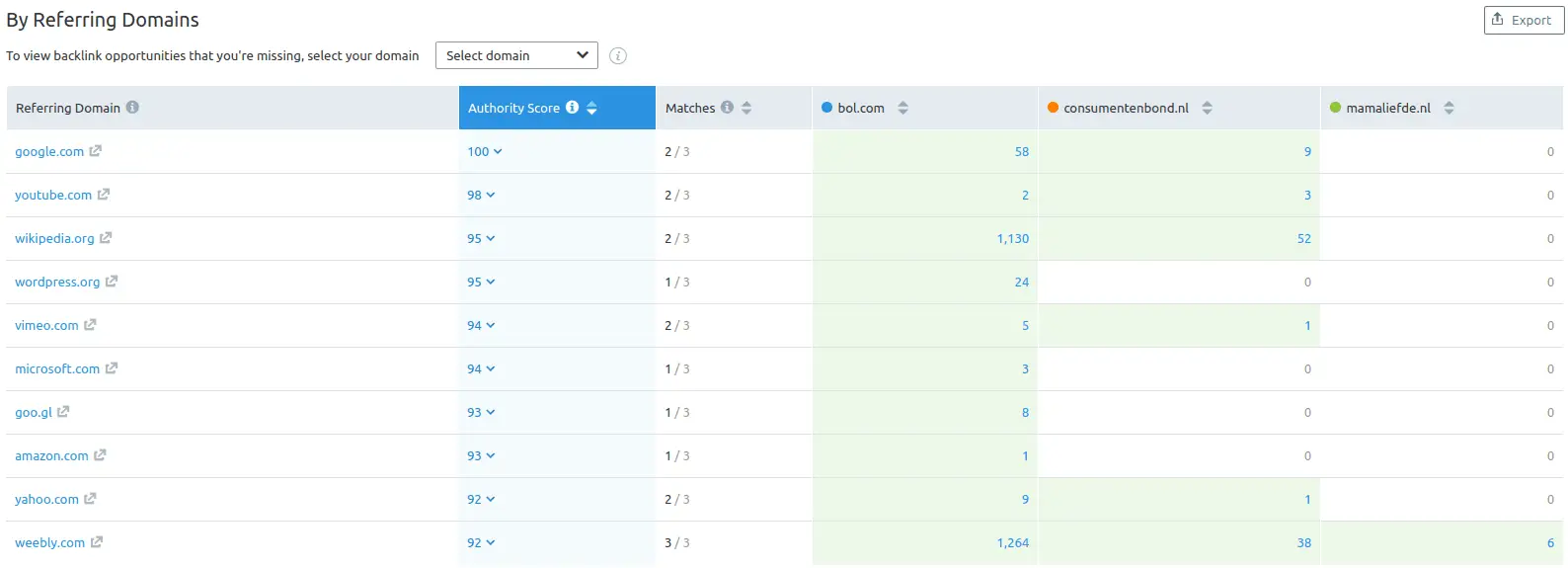Open external link icon next to yahoo.com
This screenshot has height=568, width=1568.
pos(90,499)
